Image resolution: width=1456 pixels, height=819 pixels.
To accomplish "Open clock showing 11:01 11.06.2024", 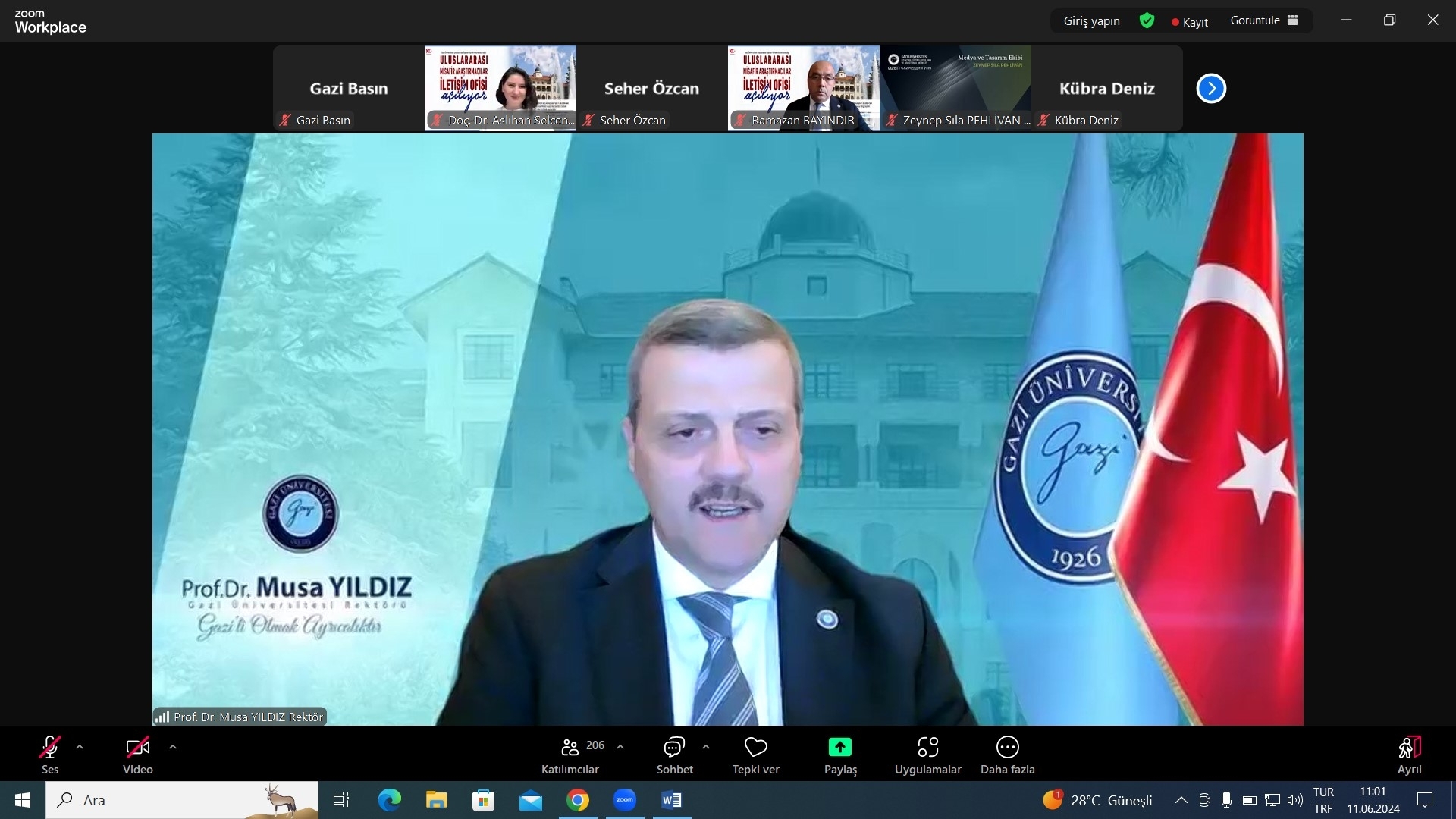I will (1373, 800).
